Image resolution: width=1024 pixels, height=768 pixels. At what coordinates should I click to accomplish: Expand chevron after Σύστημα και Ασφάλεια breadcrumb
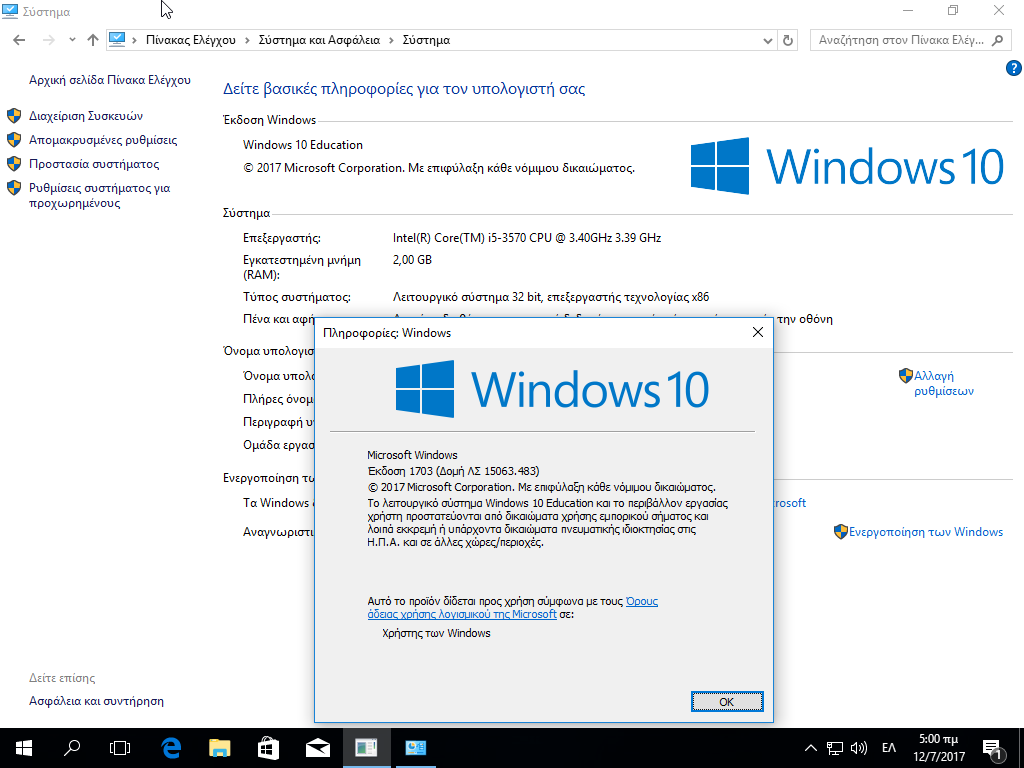click(391, 40)
